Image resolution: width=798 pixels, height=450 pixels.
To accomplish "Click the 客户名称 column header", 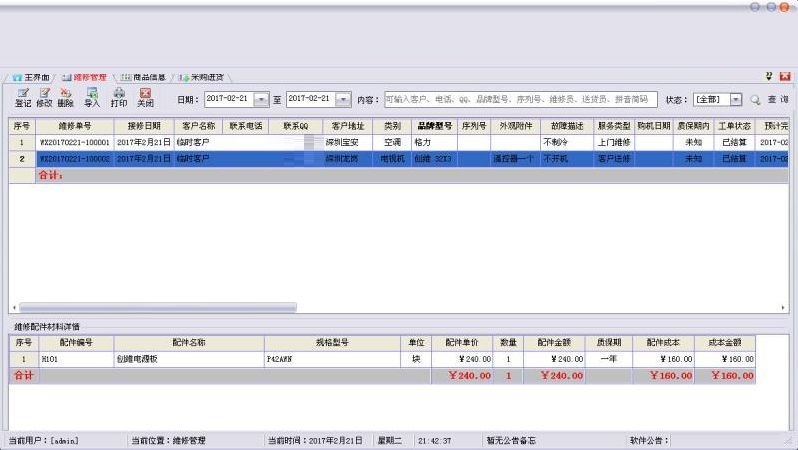I will point(198,126).
